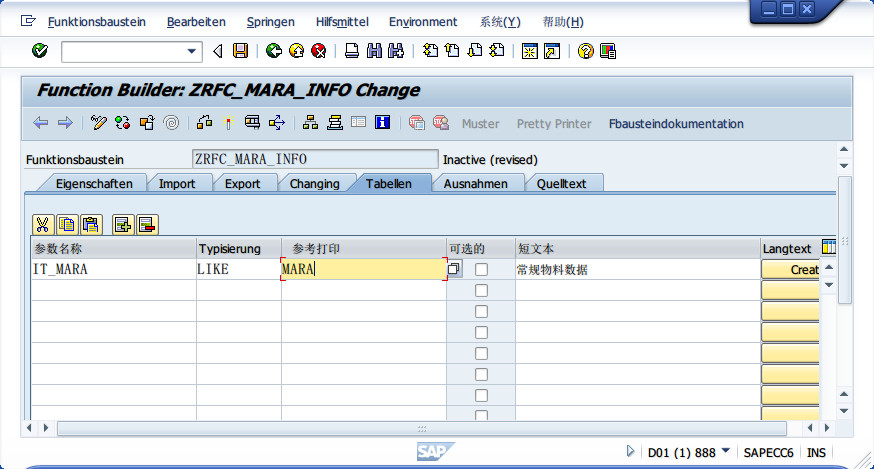Tick the optional checkbox in seventh table row
The image size is (874, 469).
click(x=481, y=395)
